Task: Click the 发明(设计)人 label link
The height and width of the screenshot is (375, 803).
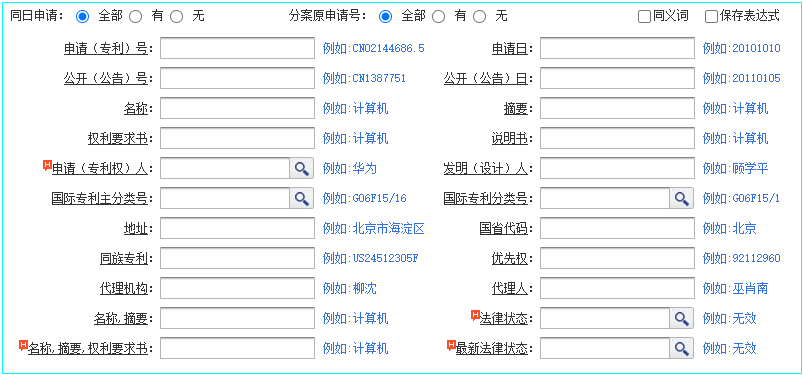Action: coord(485,169)
